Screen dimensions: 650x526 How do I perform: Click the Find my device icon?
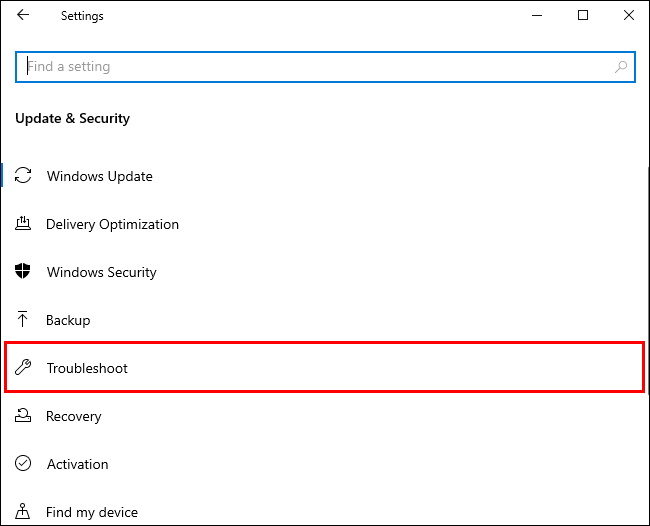[x=23, y=512]
